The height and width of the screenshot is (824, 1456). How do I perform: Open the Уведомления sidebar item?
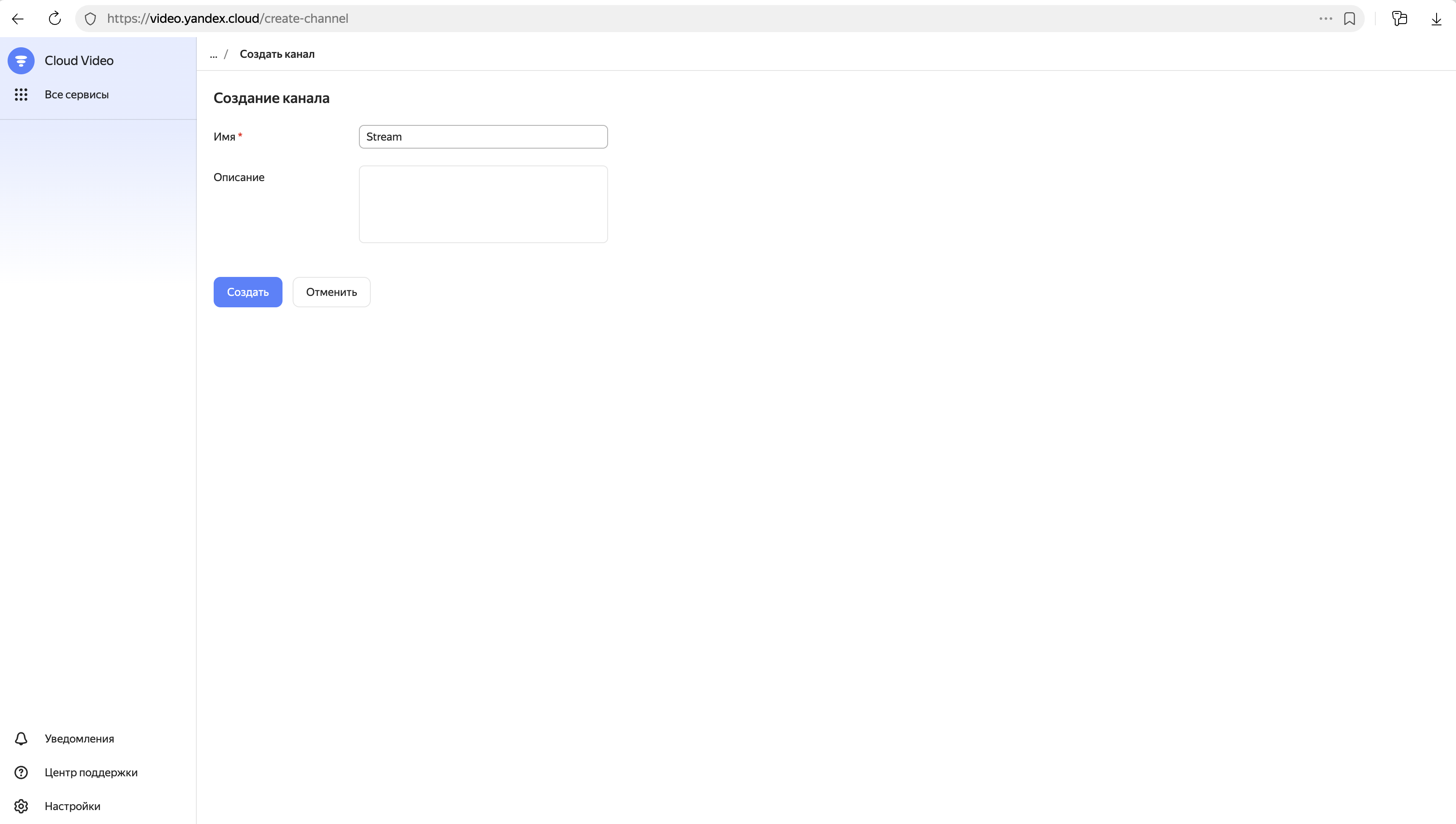(79, 739)
